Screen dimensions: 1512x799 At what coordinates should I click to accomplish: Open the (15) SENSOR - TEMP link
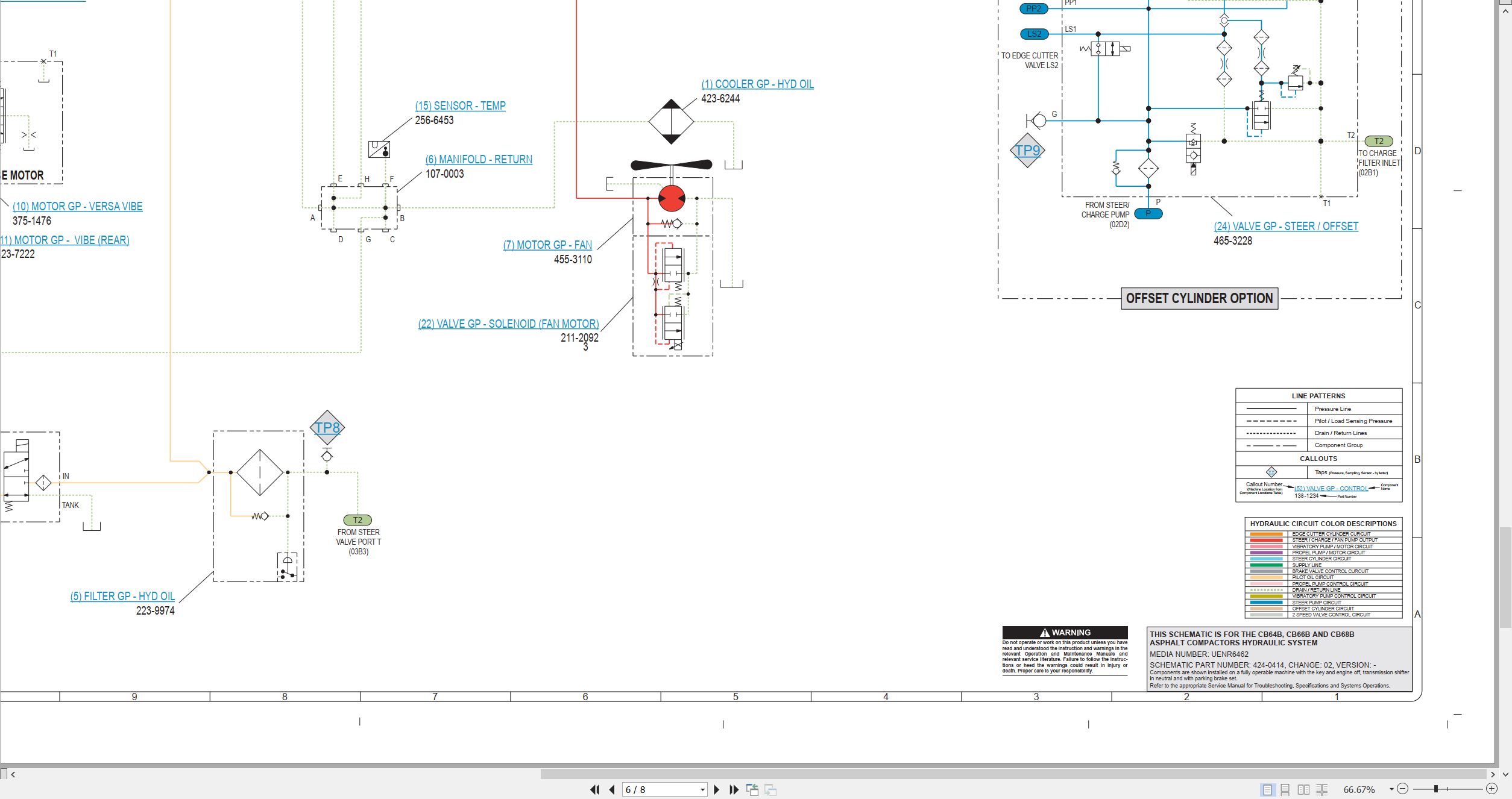460,106
